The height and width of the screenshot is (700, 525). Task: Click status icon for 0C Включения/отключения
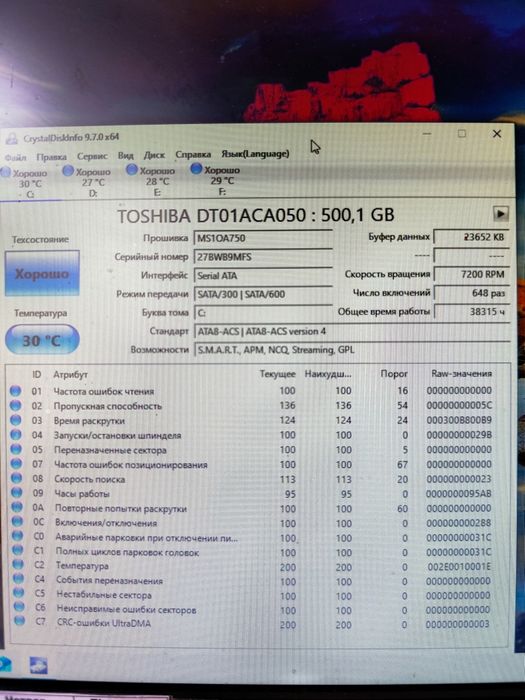17,522
